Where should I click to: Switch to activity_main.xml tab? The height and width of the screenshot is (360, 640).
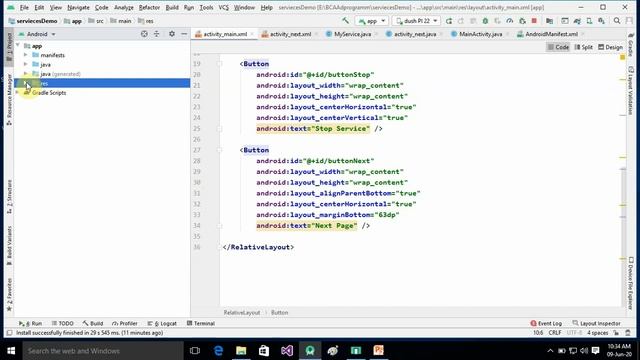coord(225,34)
